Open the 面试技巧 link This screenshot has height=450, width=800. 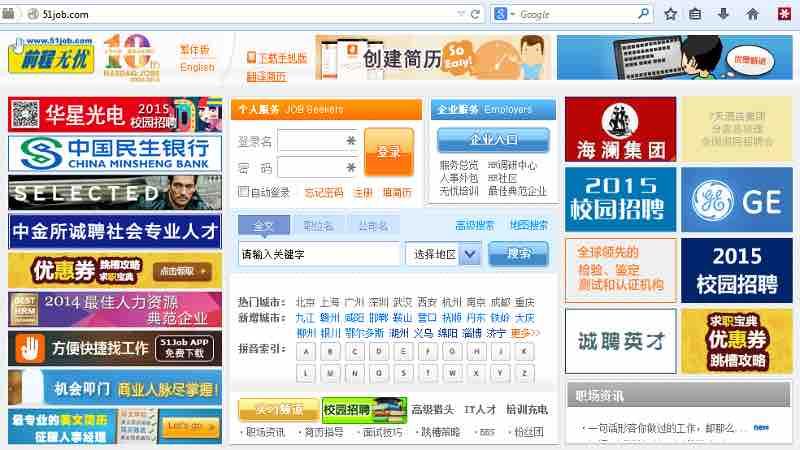(382, 432)
